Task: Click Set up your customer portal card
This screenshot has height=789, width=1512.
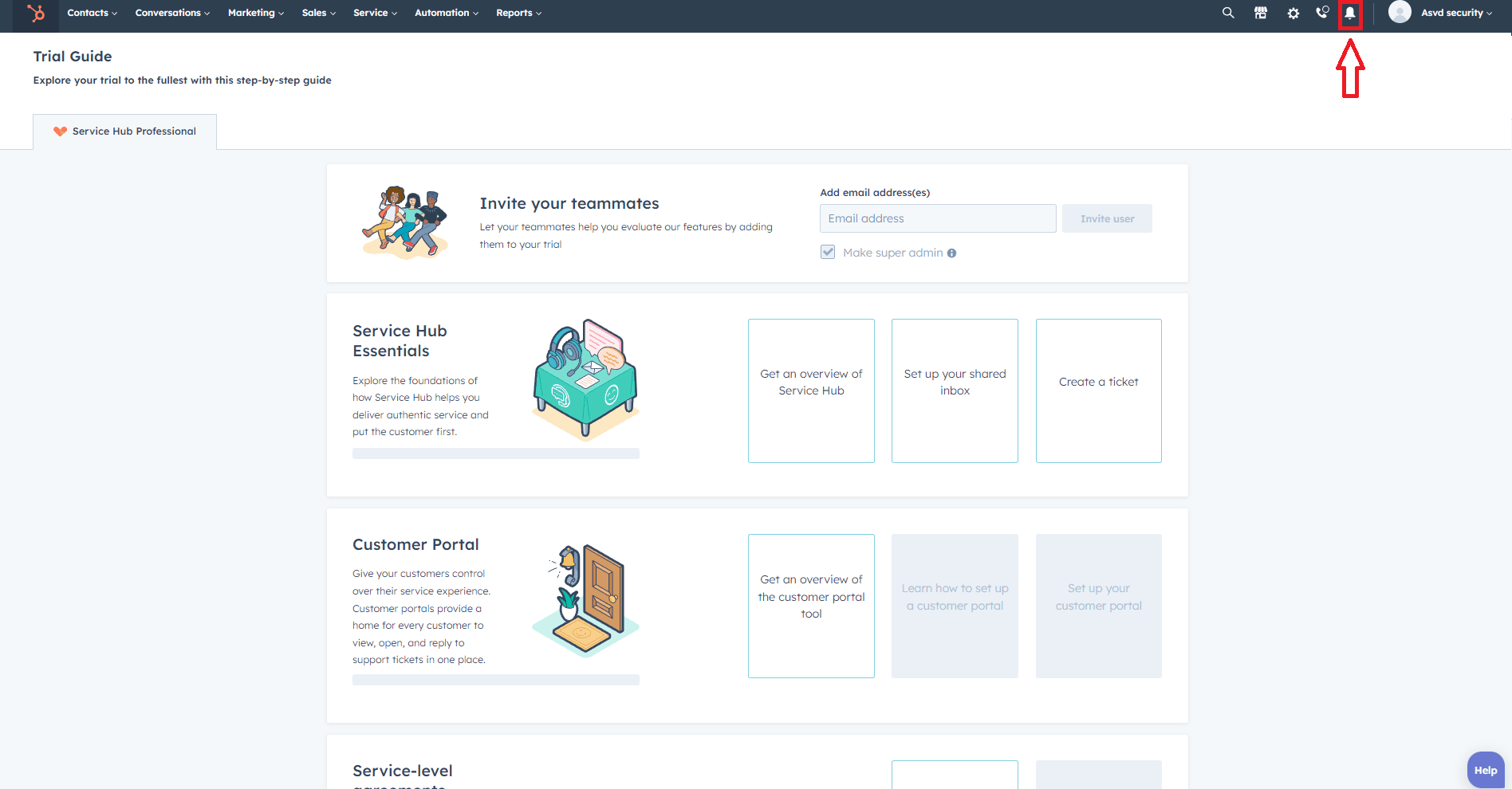Action: click(1099, 606)
